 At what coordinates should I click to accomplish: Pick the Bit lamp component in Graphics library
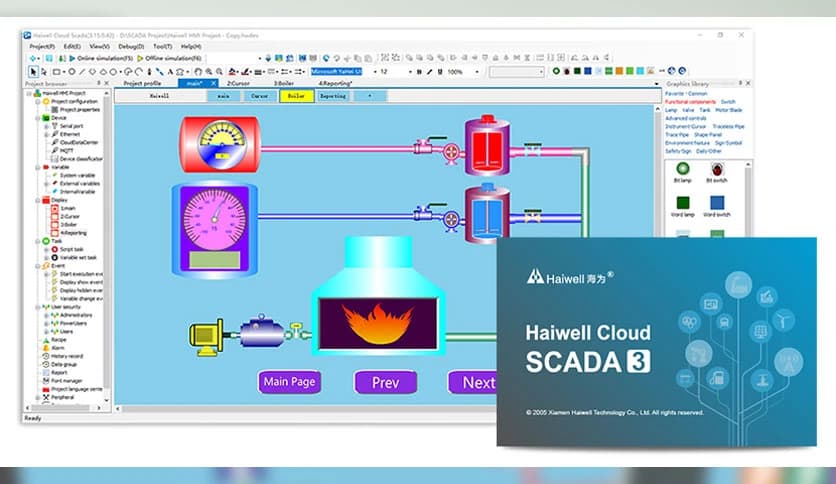point(682,172)
